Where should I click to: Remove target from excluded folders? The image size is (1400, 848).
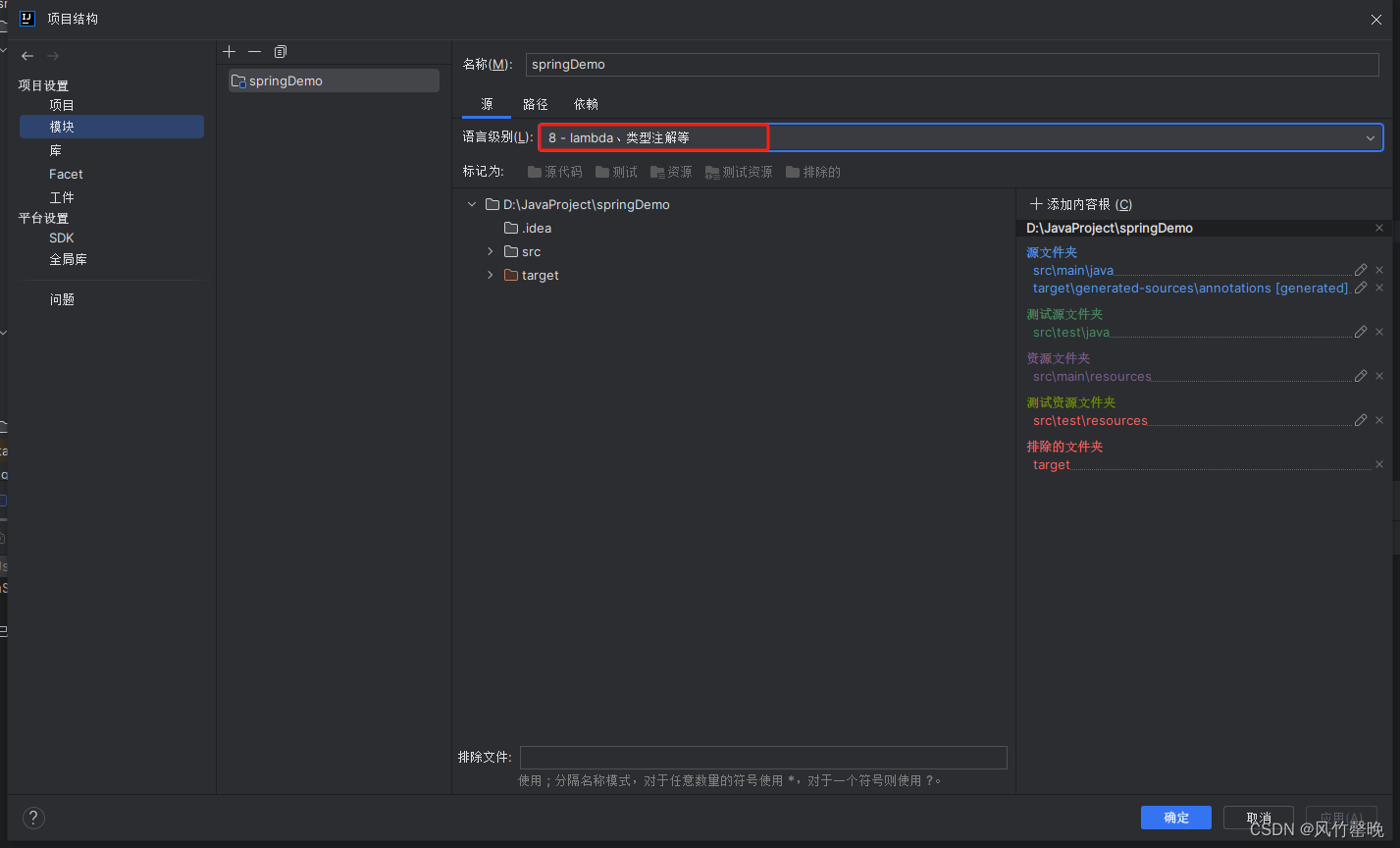1379,464
